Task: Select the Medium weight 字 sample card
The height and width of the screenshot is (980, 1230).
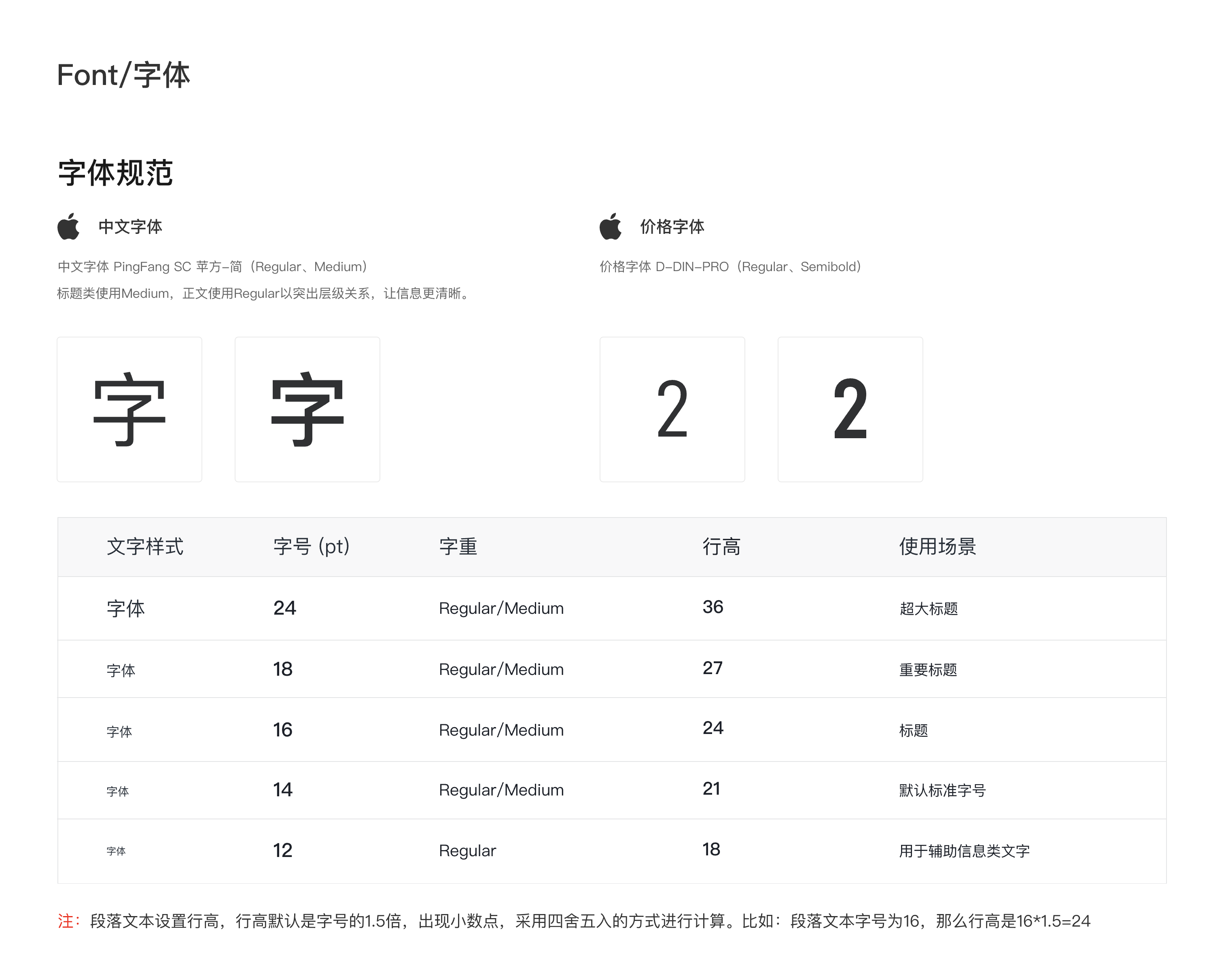Action: coord(307,409)
